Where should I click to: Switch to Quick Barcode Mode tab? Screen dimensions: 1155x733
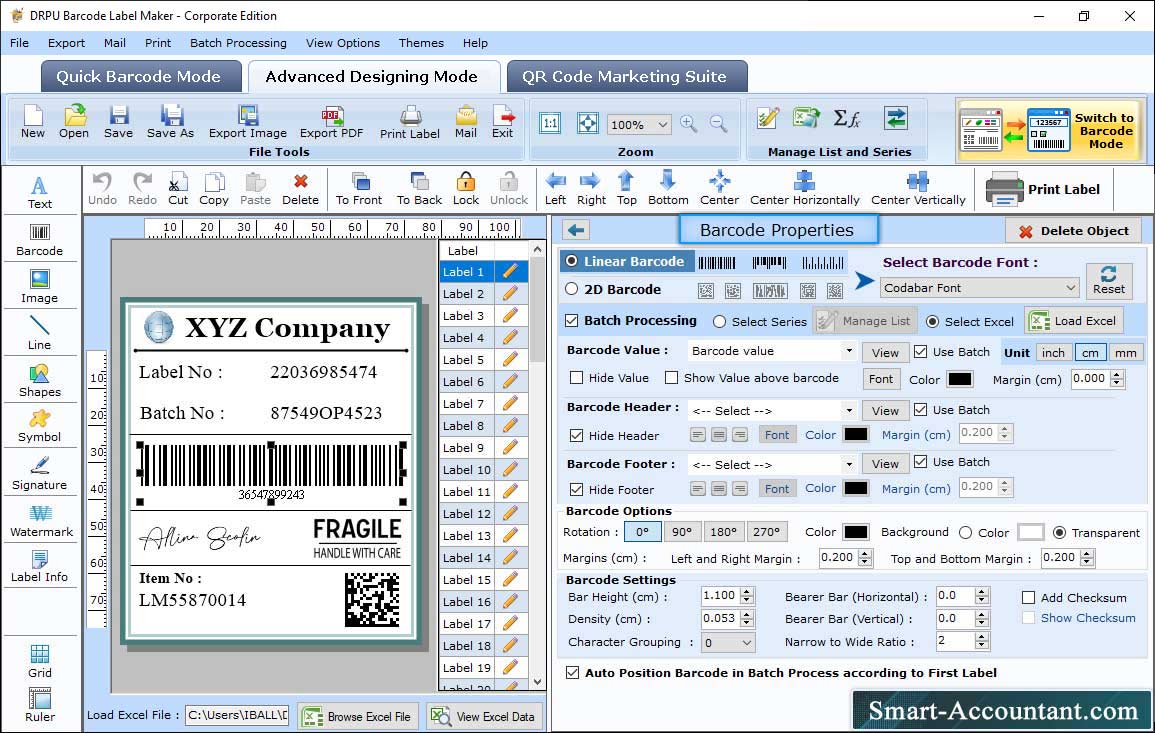click(x=140, y=77)
